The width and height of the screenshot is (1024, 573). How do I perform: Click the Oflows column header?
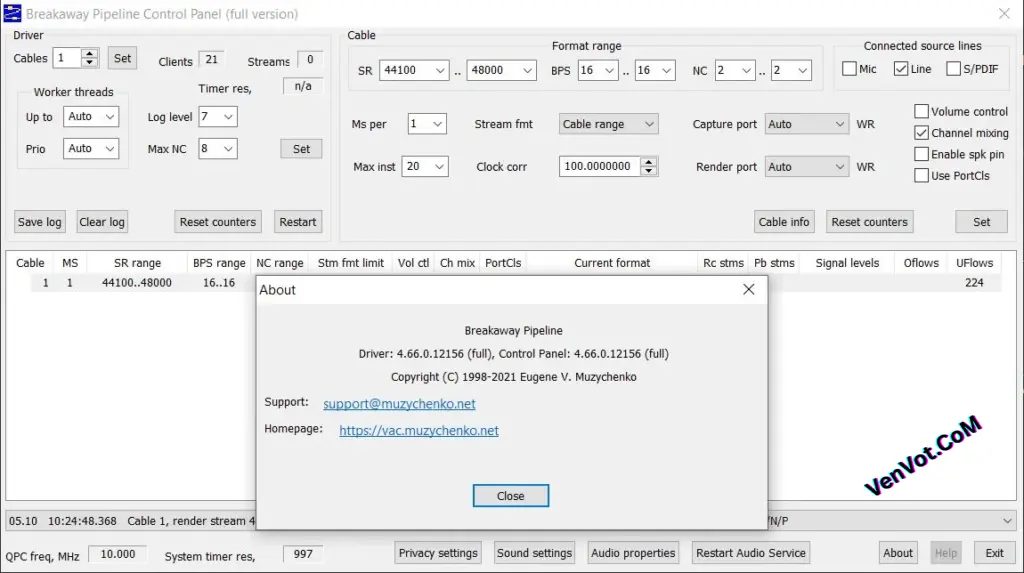tap(921, 263)
